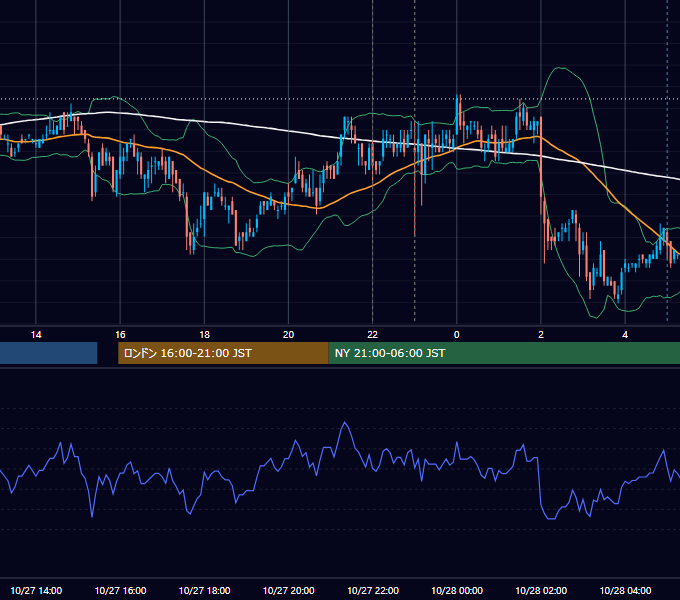
Task: Click the NY 21:00-06:00 JST session bar
Action: click(x=504, y=353)
